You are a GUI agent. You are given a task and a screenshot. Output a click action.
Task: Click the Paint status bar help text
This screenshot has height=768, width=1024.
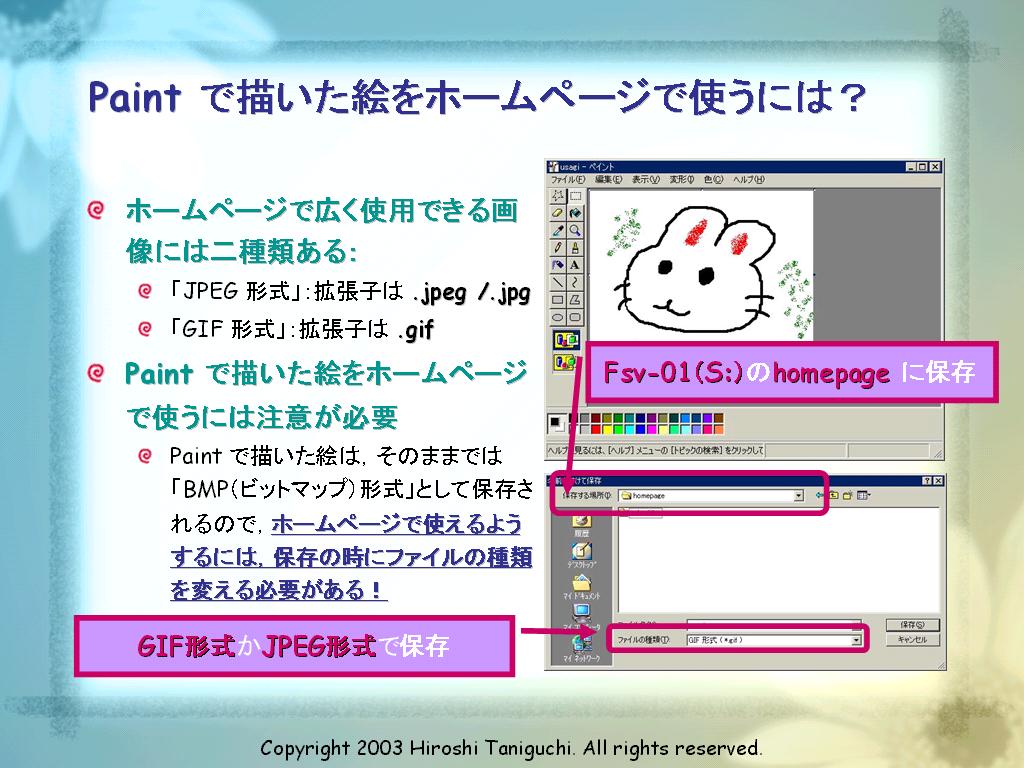[x=656, y=451]
